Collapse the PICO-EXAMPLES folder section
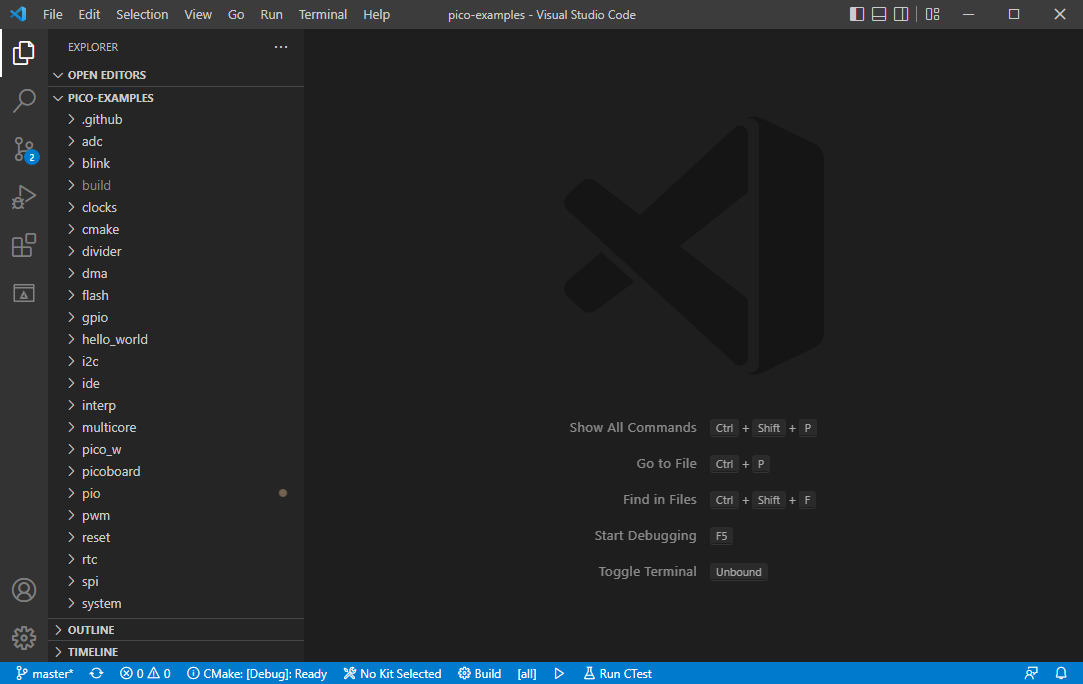Viewport: 1083px width, 684px height. pyautogui.click(x=176, y=98)
